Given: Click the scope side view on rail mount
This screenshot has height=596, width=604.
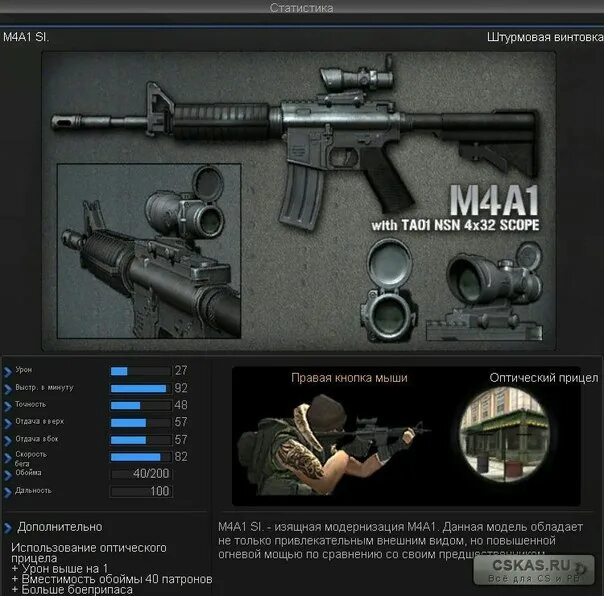Looking at the screenshot, I should click(x=485, y=292).
